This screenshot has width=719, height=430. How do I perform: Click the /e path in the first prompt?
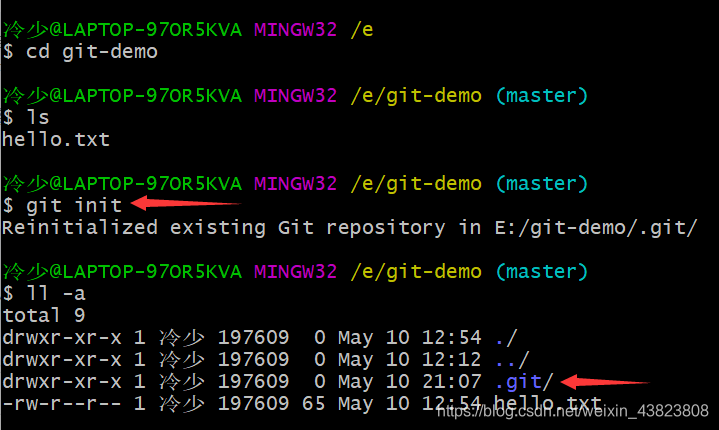(x=362, y=30)
